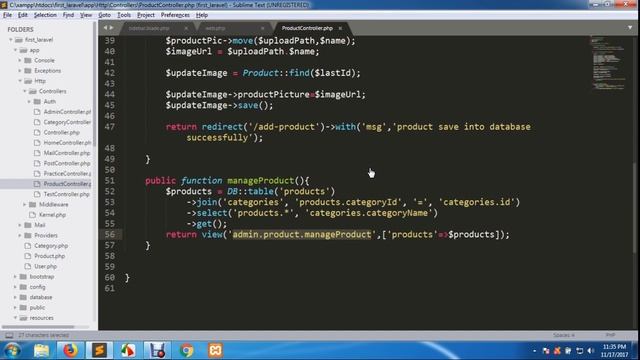Open the Goto menu
Screen dimensions: 640x360
104,15
